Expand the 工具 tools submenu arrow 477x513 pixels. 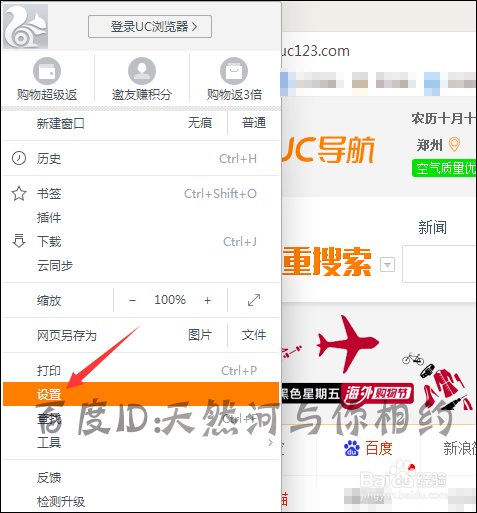[x=271, y=443]
